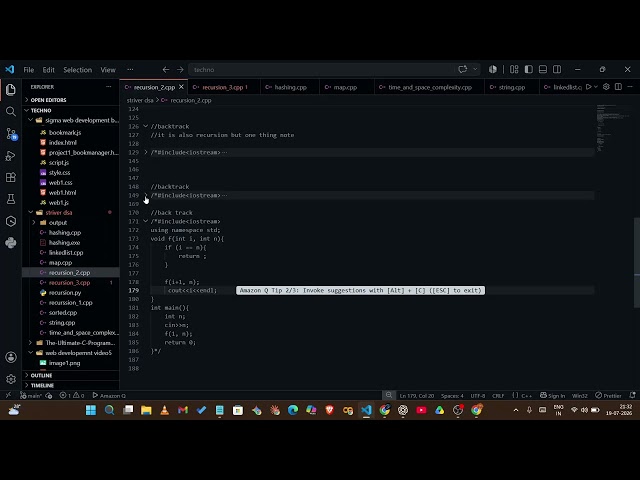Run the C++ file with play button
Viewport: 640px width, 480px height.
(589, 87)
